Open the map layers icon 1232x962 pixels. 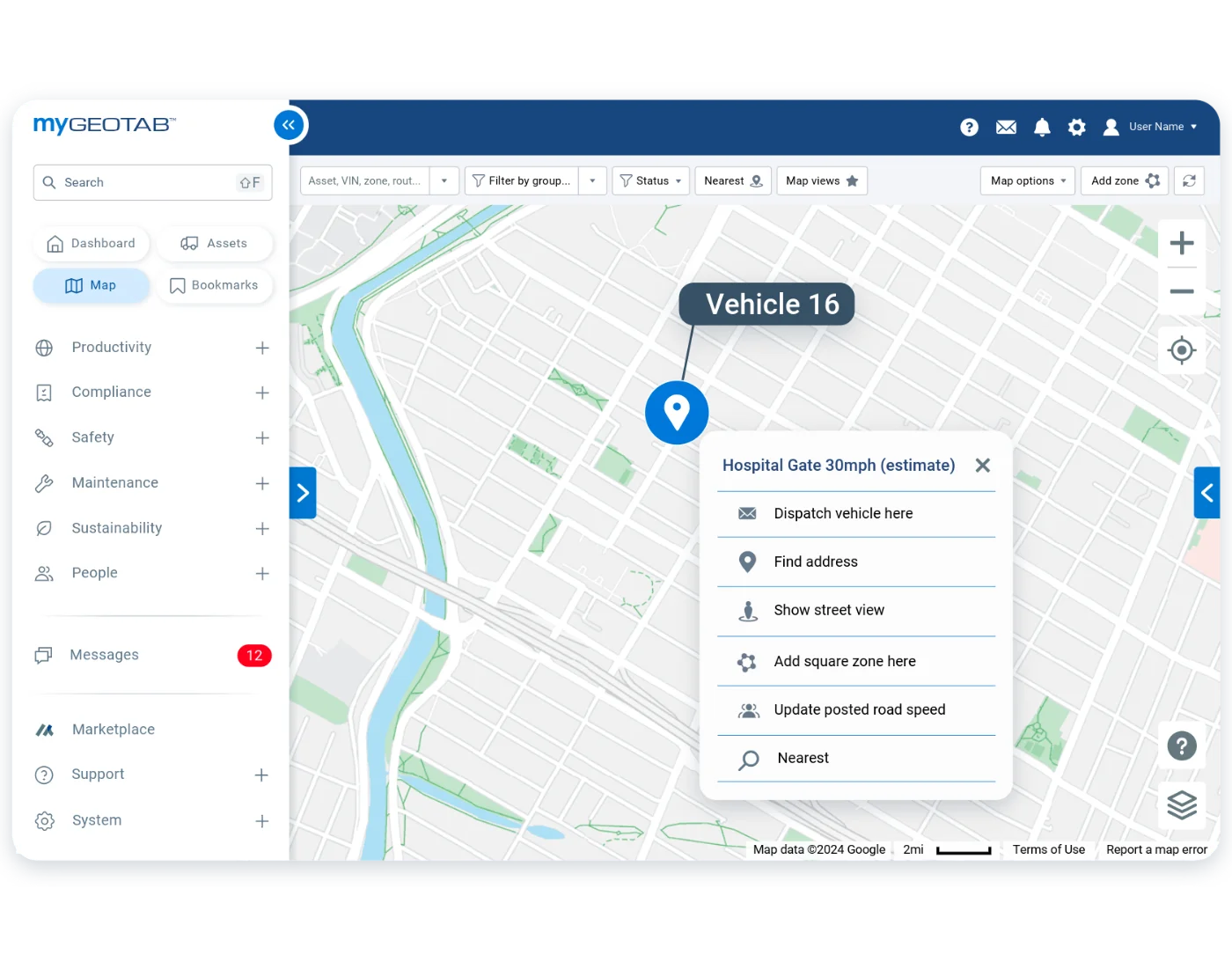[x=1182, y=804]
